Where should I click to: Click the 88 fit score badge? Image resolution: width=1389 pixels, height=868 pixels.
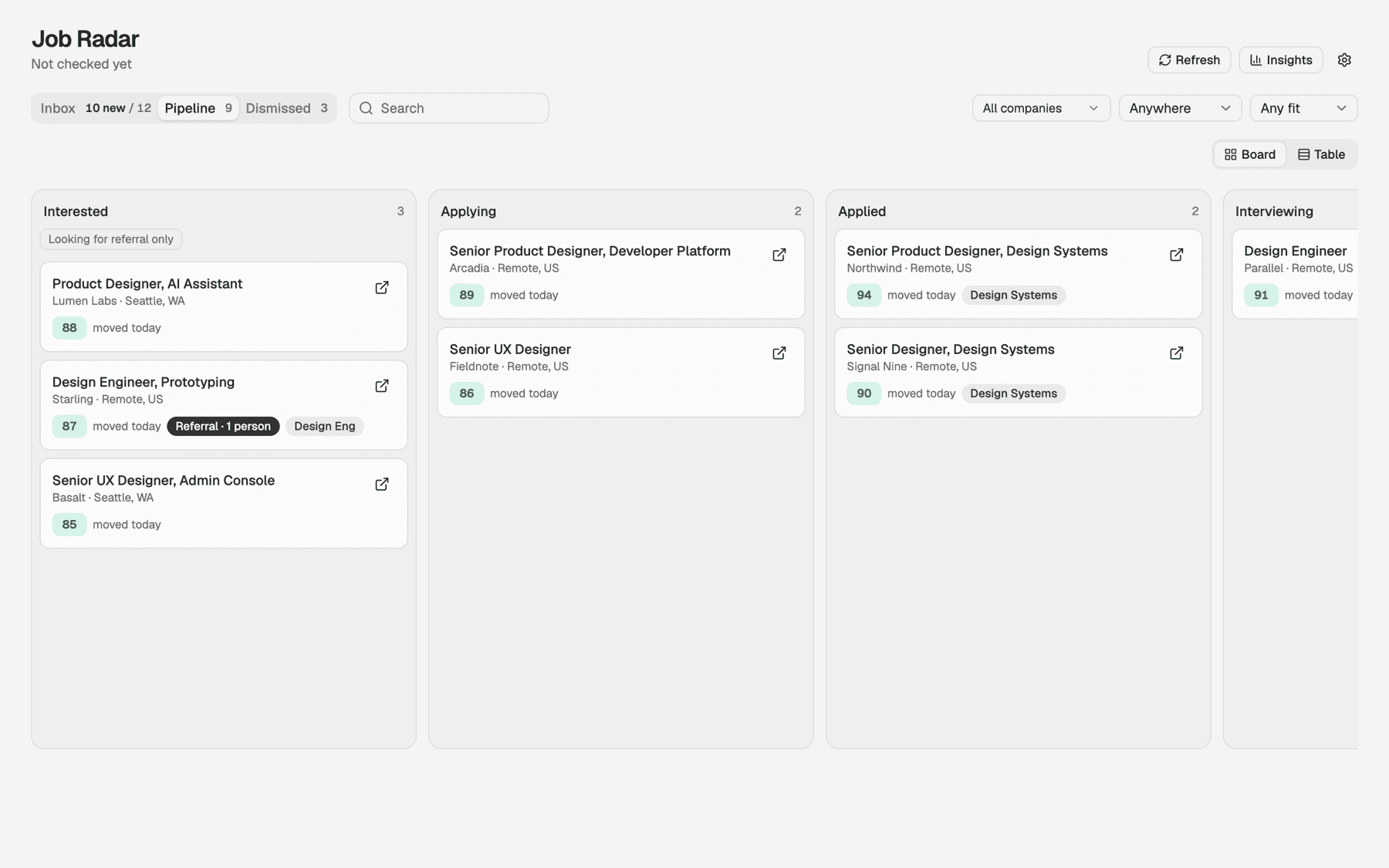click(69, 328)
